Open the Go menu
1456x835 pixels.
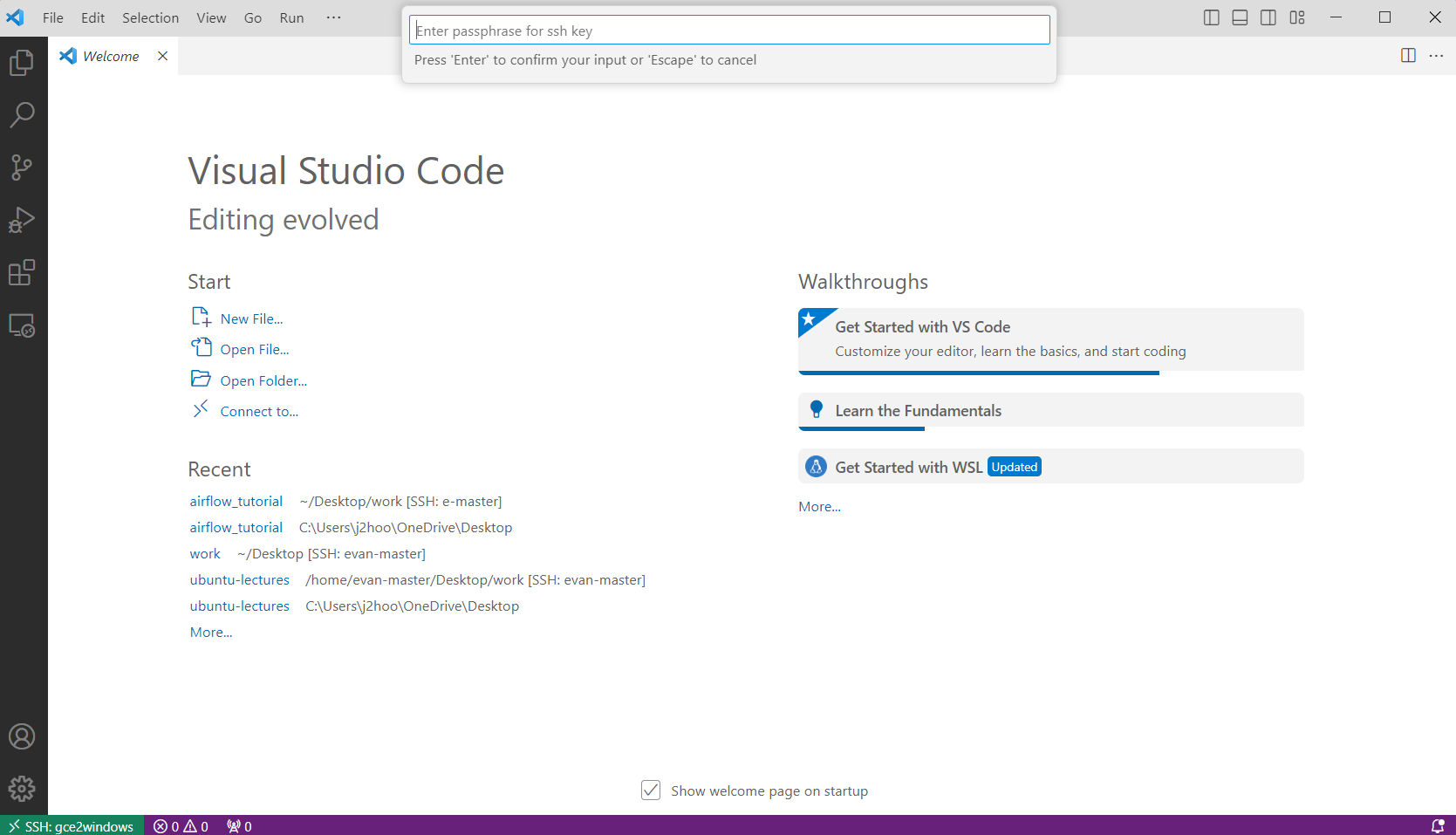click(x=253, y=17)
